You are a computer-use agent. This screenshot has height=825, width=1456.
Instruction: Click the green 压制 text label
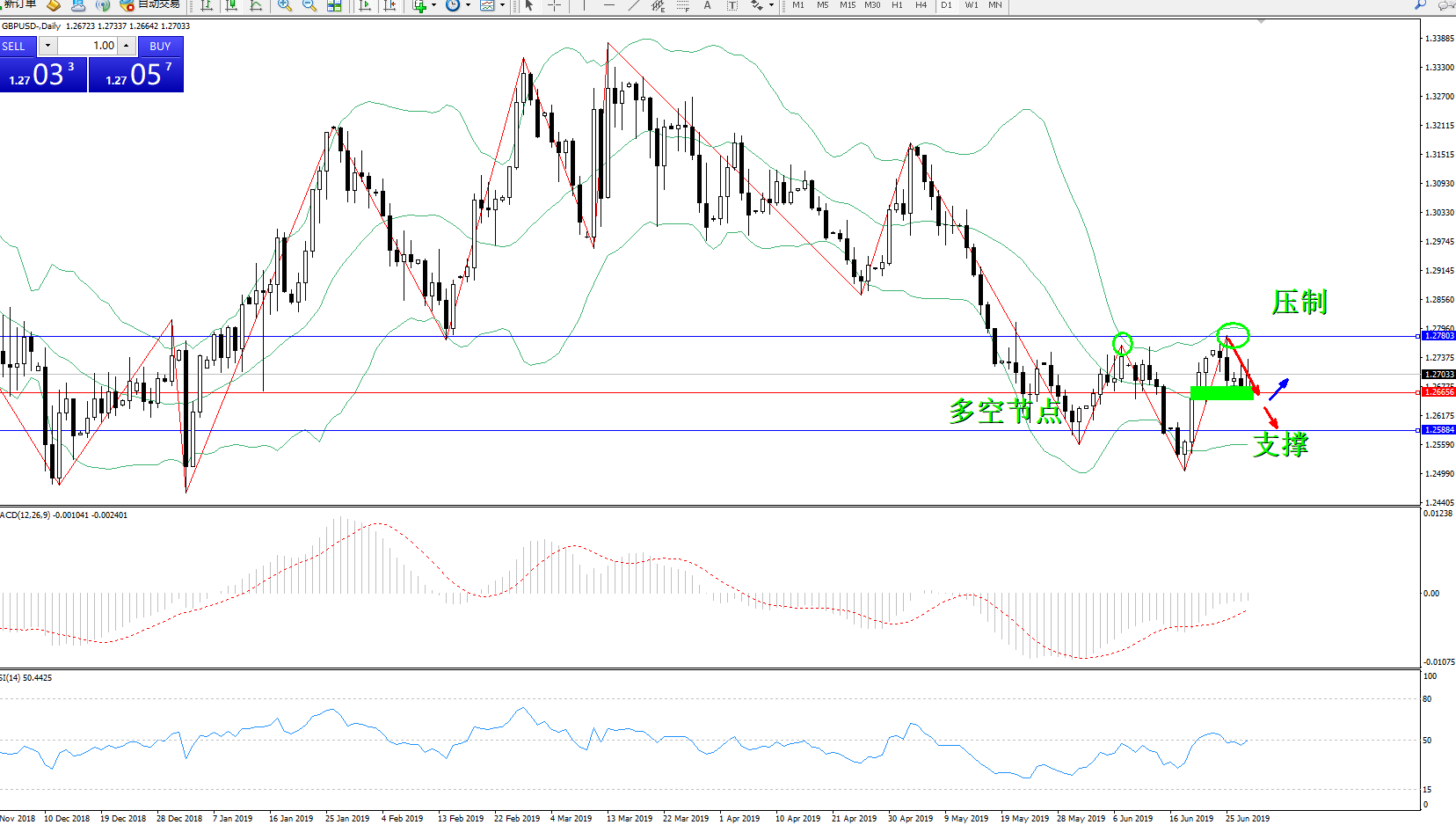click(x=1299, y=303)
